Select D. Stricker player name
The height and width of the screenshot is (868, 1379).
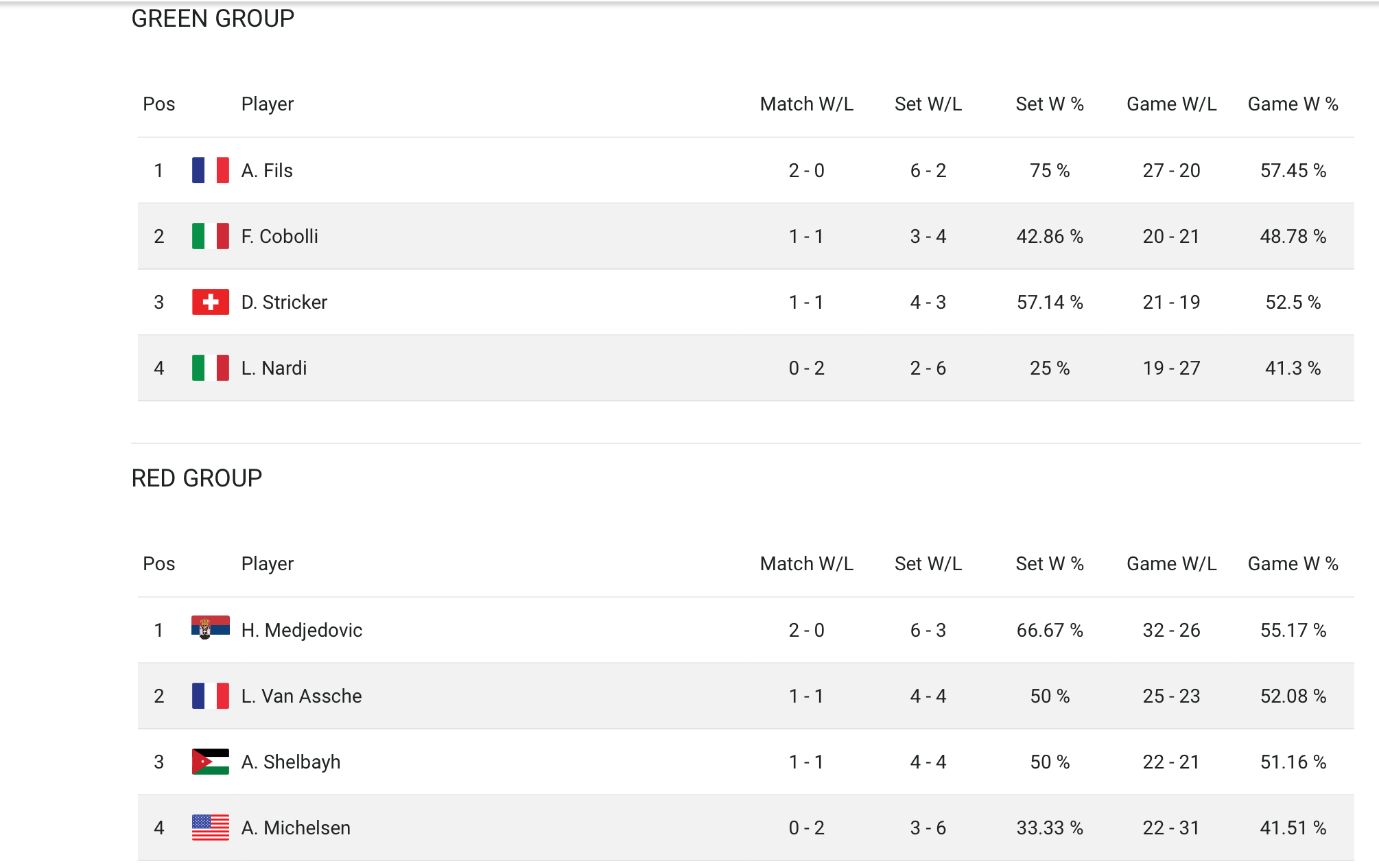(x=284, y=302)
